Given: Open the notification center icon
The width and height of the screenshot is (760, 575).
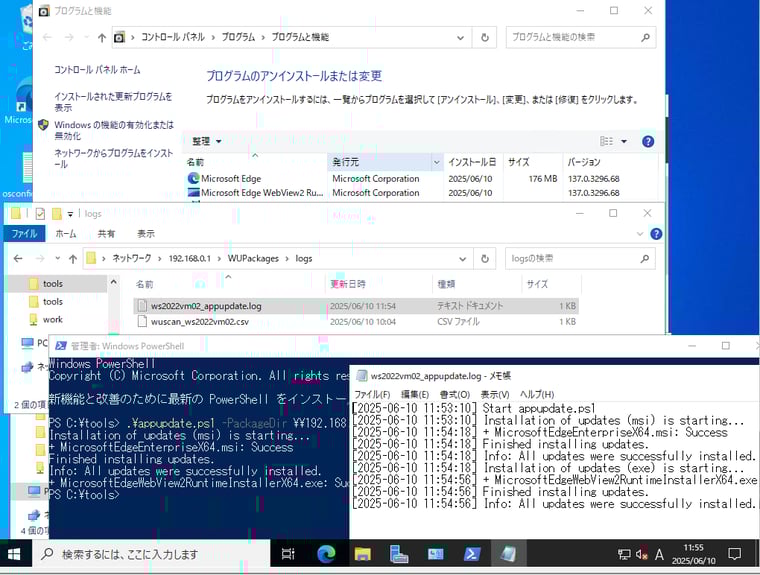Looking at the screenshot, I should tap(735, 554).
